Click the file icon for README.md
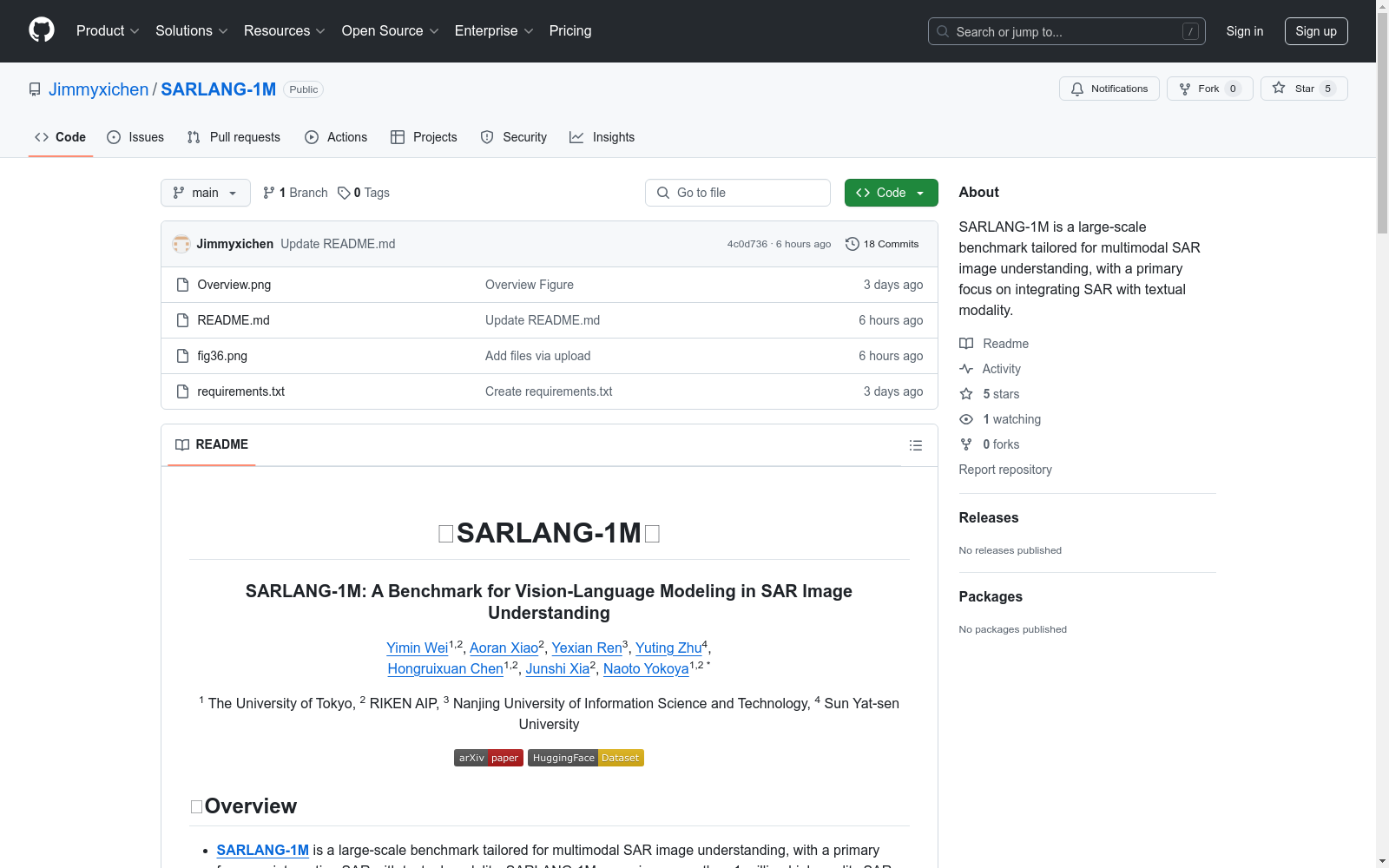Viewport: 1389px width, 868px height. [182, 320]
